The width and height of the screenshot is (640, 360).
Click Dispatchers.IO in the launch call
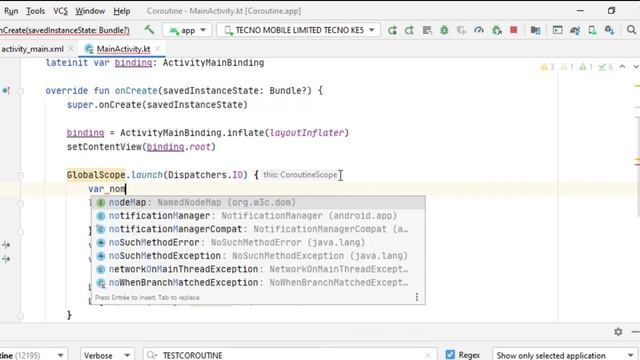[x=205, y=175]
